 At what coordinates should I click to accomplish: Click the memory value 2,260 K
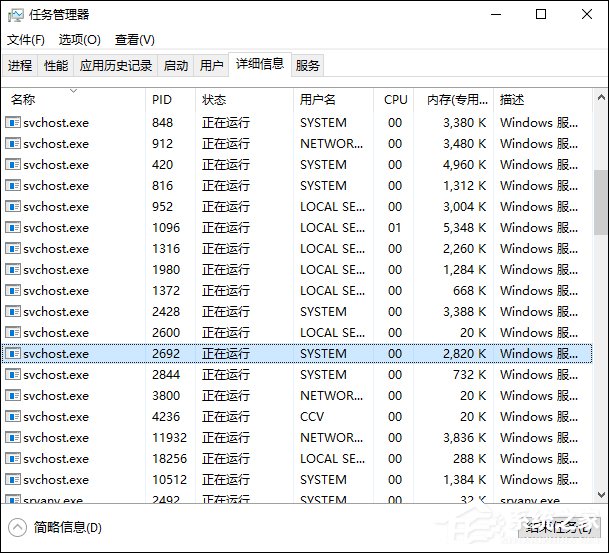click(x=464, y=249)
